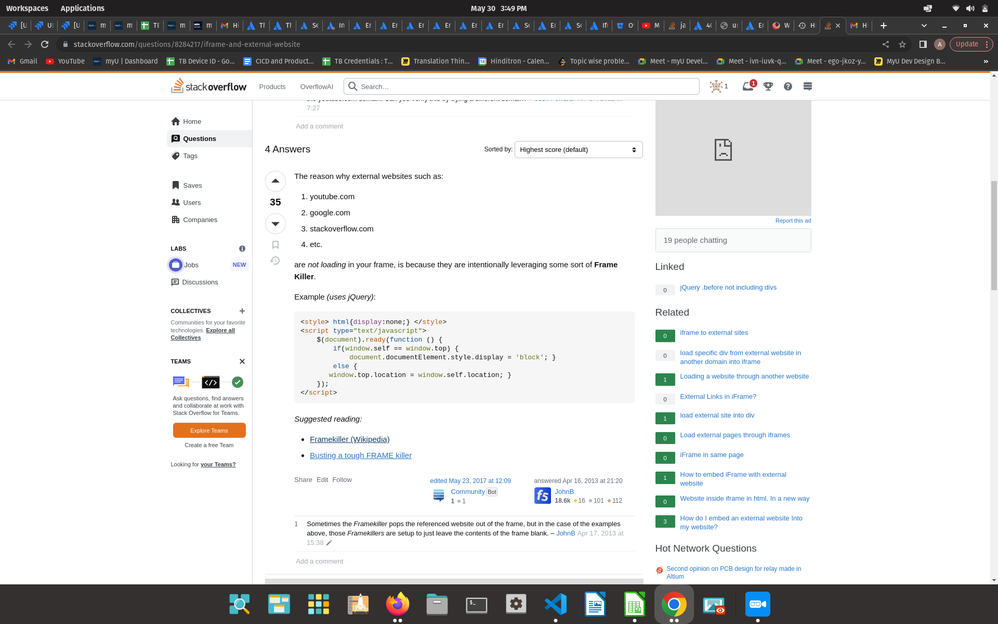Open the help question-mark icon
Image resolution: width=998 pixels, height=624 pixels.
(788, 87)
